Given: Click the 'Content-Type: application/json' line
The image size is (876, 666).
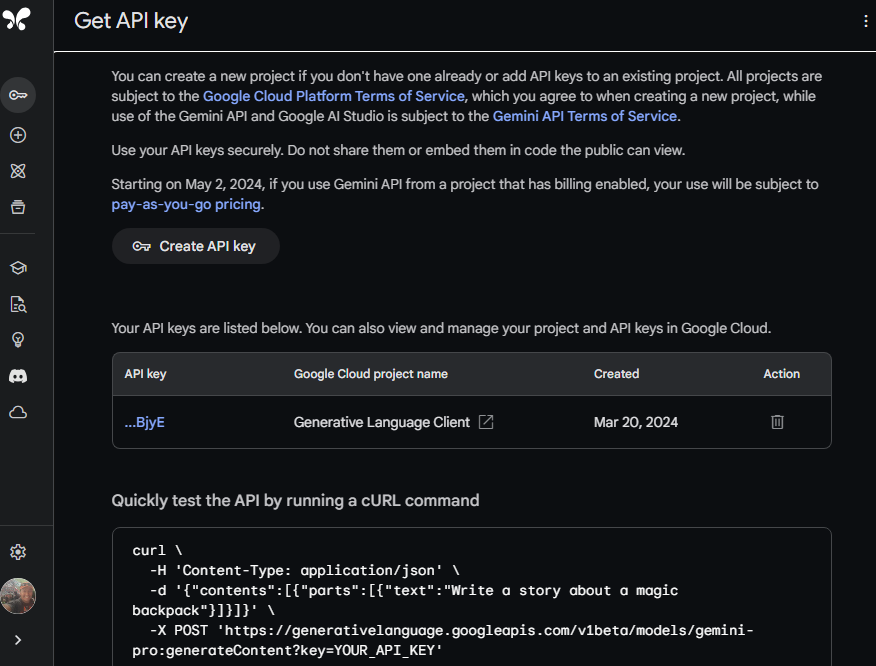Looking at the screenshot, I should click(304, 570).
